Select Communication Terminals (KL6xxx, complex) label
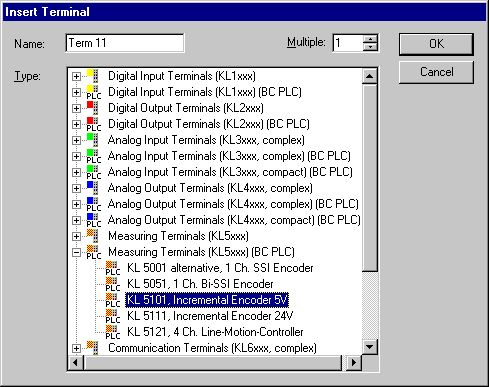489x387 pixels. (212, 348)
